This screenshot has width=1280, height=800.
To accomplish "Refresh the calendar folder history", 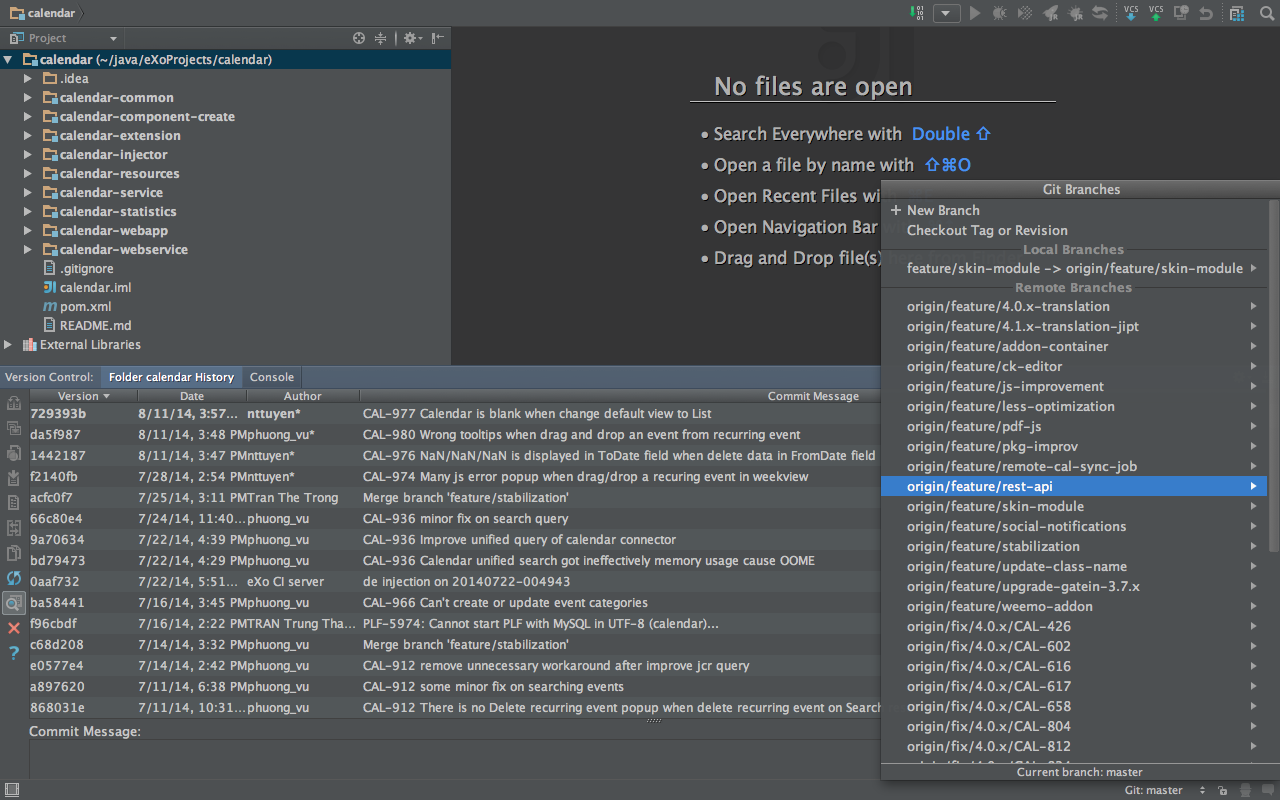I will [x=13, y=578].
